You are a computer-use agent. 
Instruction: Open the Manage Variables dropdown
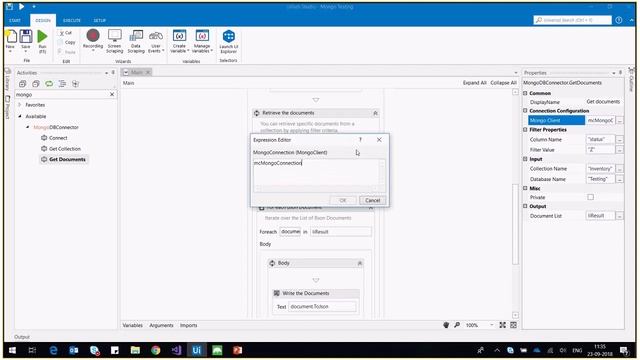pyautogui.click(x=202, y=41)
